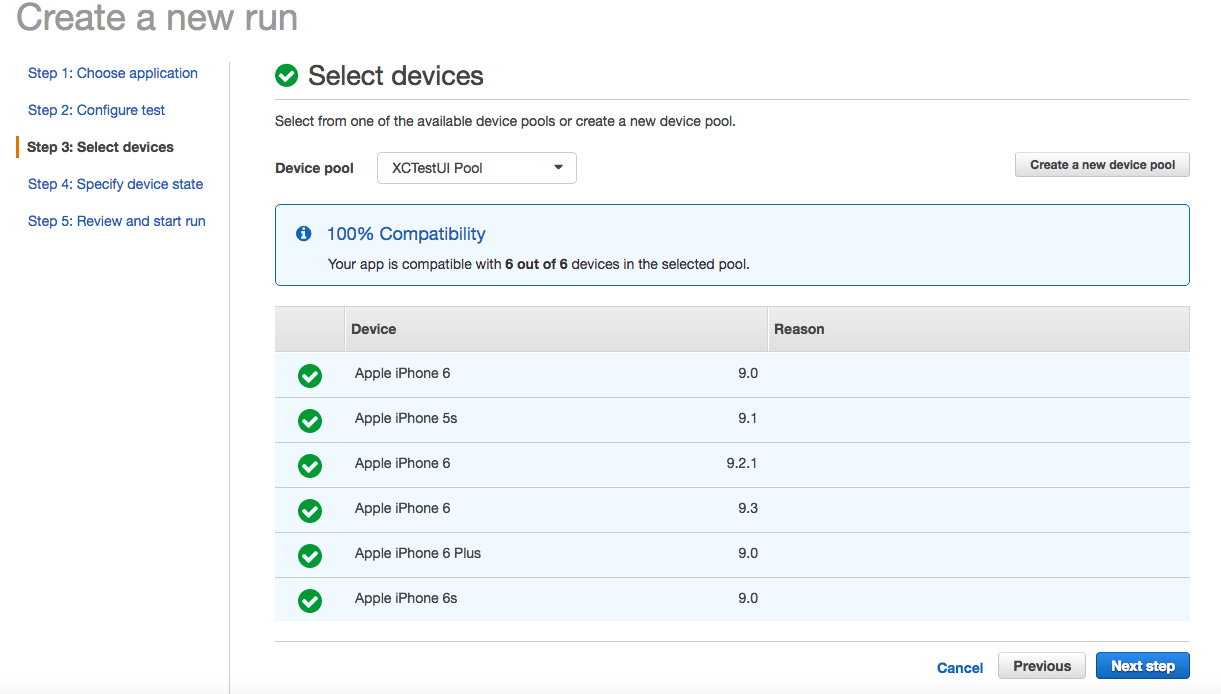The width and height of the screenshot is (1221, 694).
Task: Click the Previous button
Action: (x=1041, y=665)
